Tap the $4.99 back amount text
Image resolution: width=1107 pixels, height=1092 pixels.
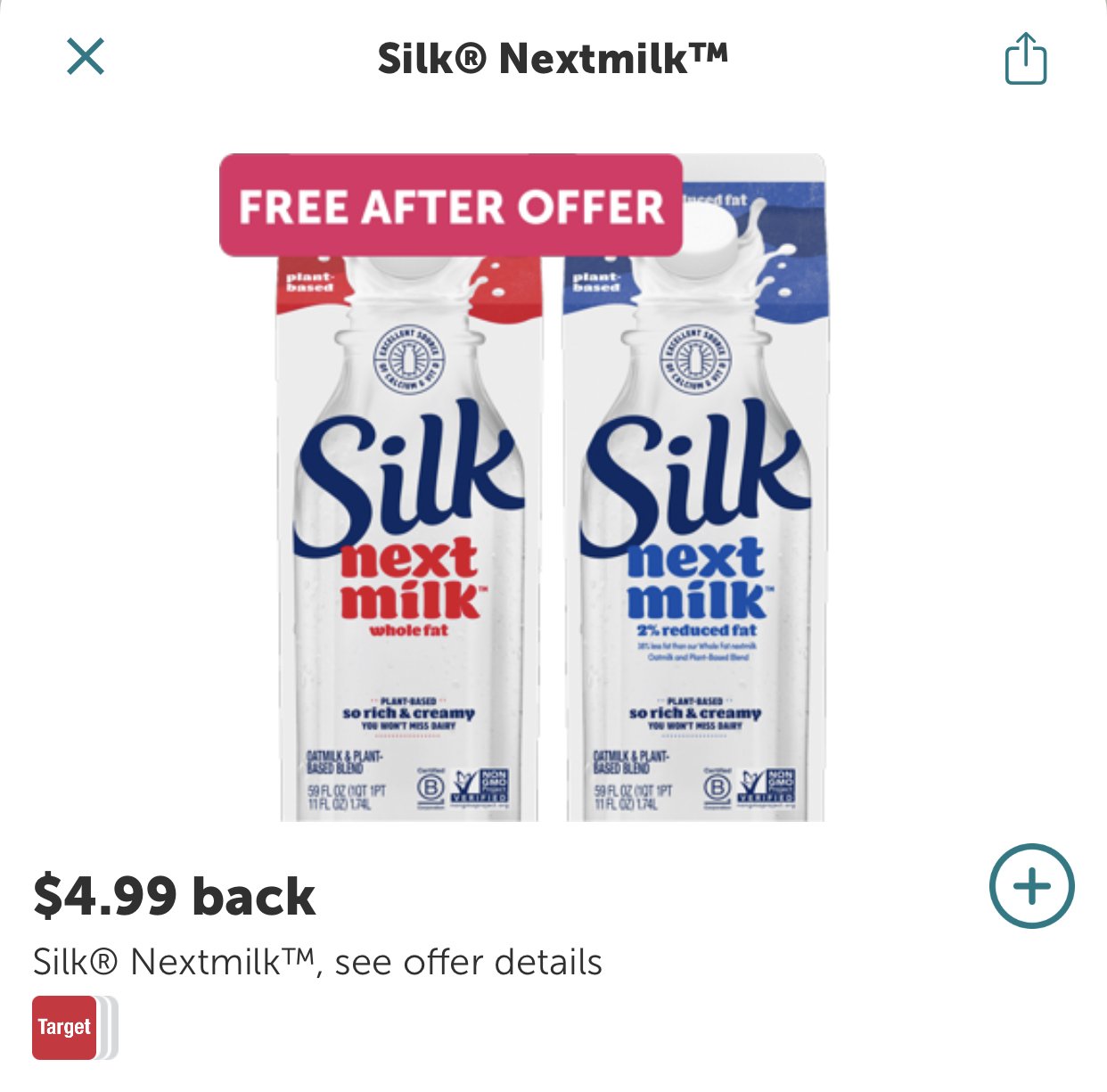(175, 896)
